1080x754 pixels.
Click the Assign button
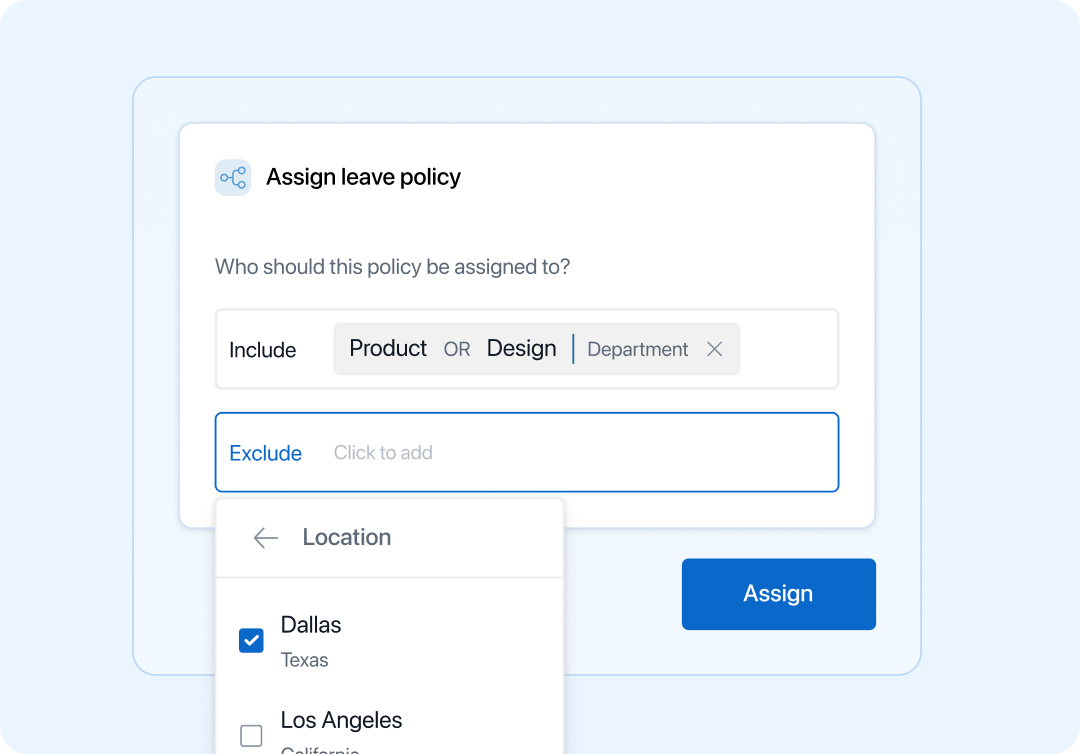pyautogui.click(x=778, y=594)
